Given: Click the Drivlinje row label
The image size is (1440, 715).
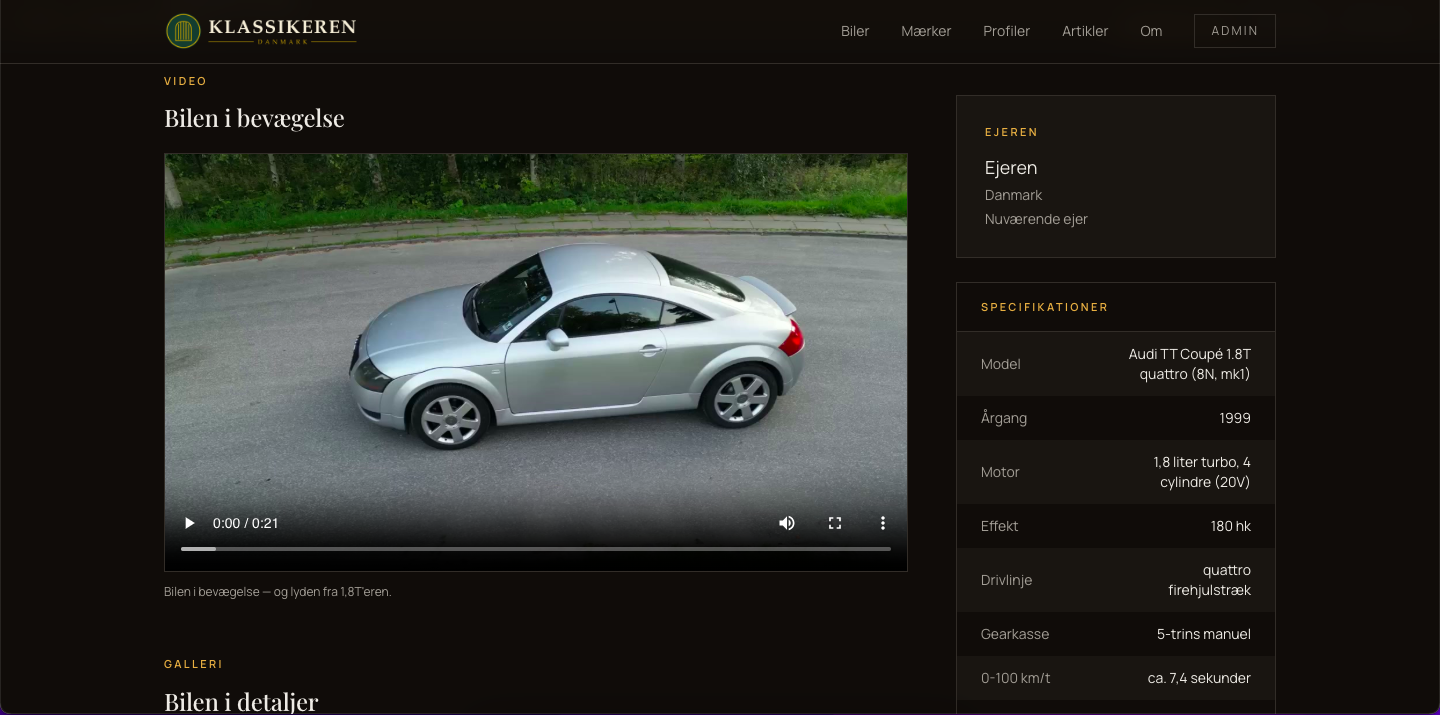Looking at the screenshot, I should coord(1007,580).
